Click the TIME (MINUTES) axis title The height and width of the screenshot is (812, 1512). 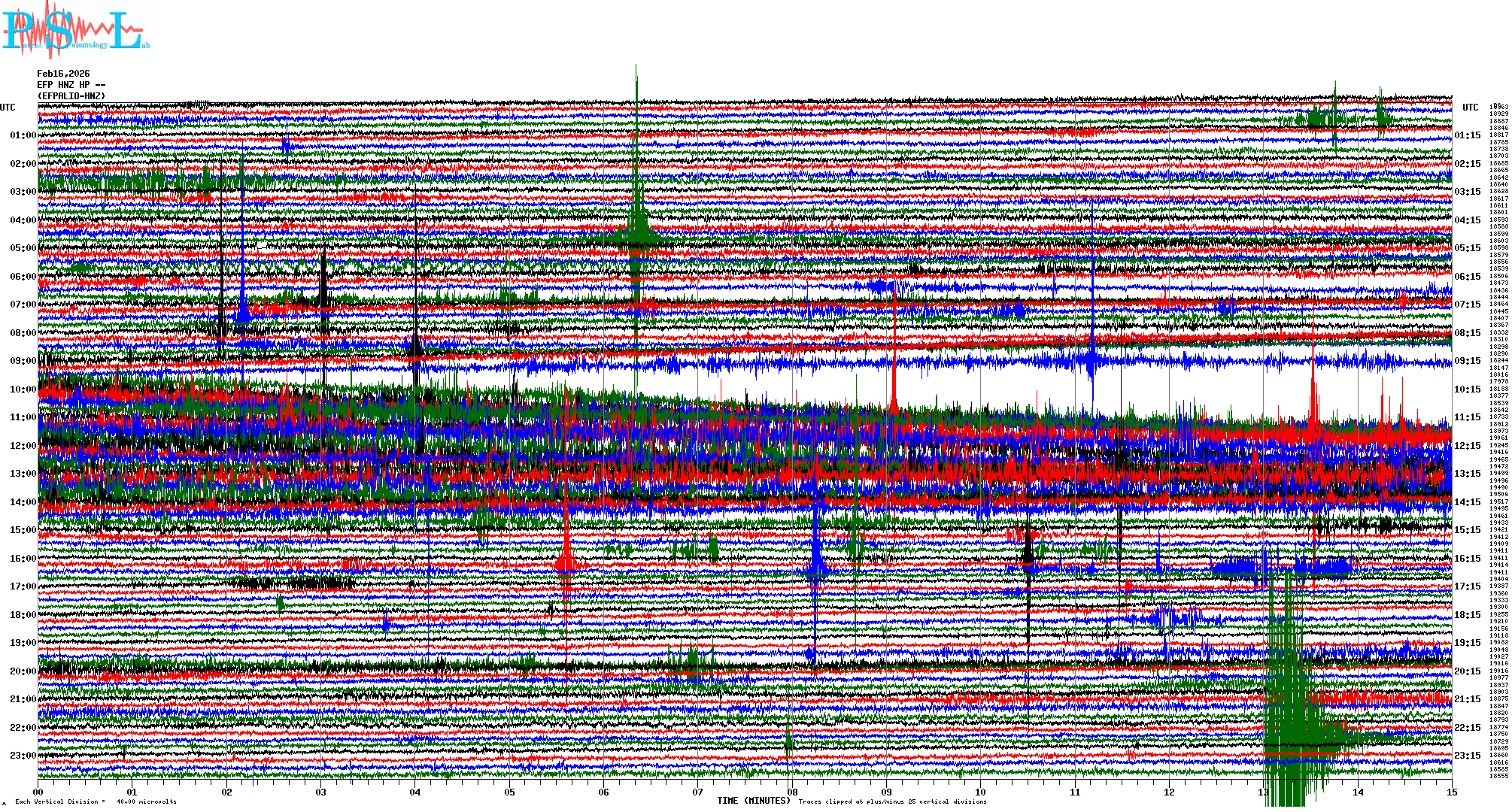(753, 801)
